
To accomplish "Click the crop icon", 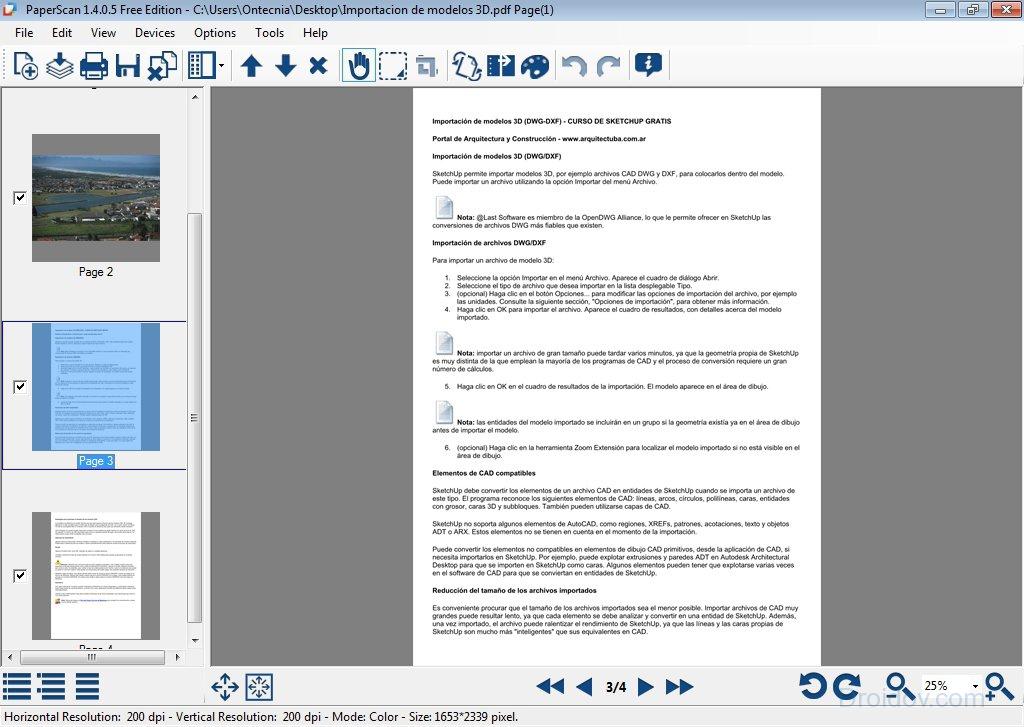I will [x=426, y=66].
